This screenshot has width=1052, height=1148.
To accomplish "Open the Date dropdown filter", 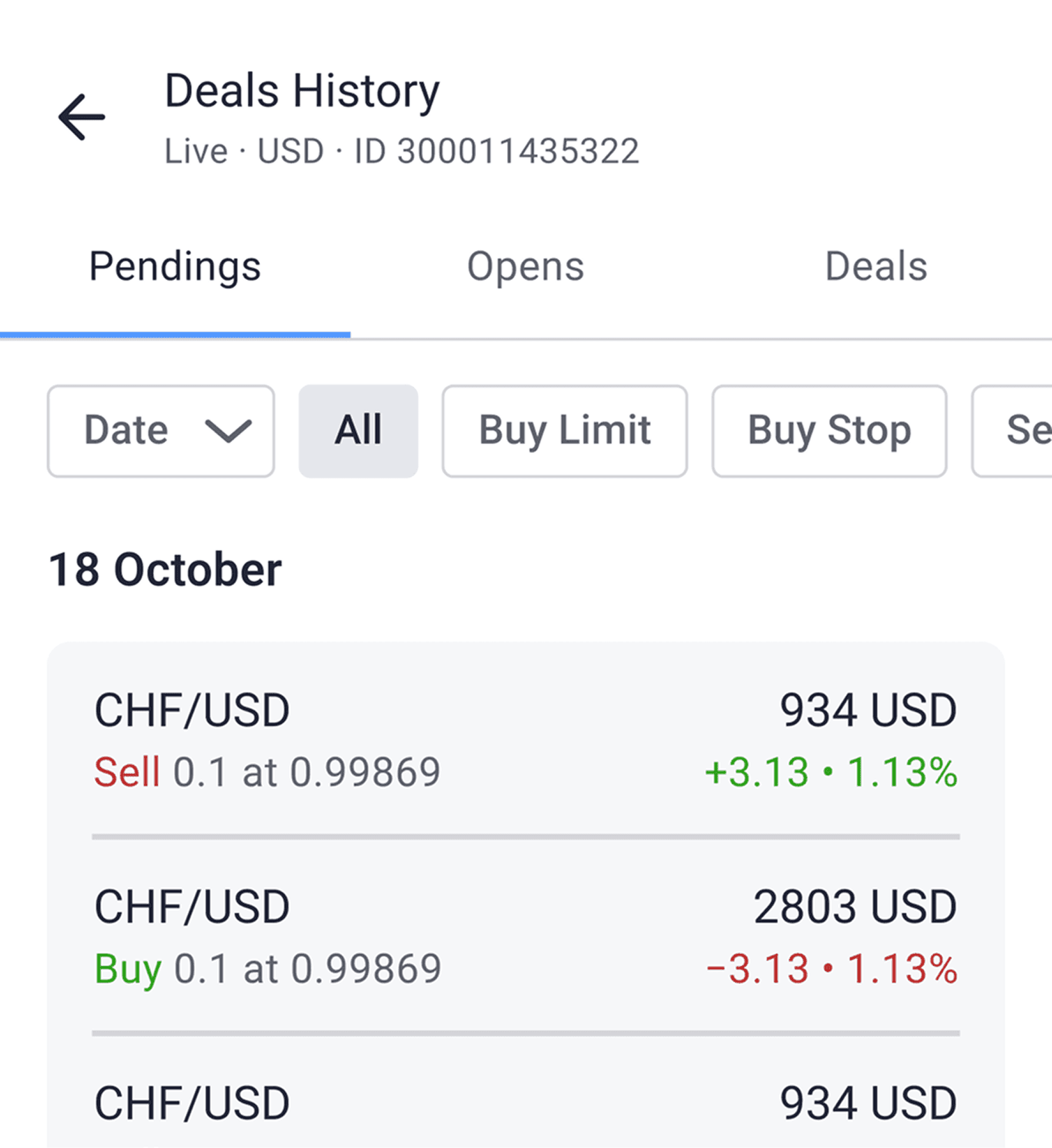I will tap(161, 431).
